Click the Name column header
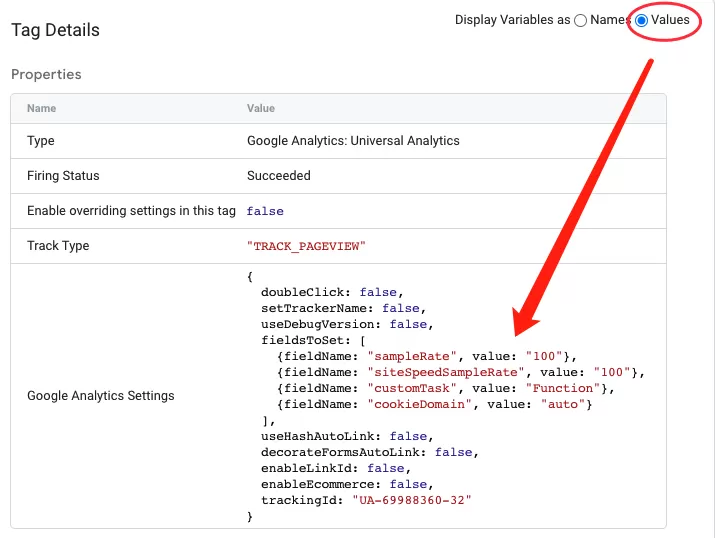 (x=41, y=109)
